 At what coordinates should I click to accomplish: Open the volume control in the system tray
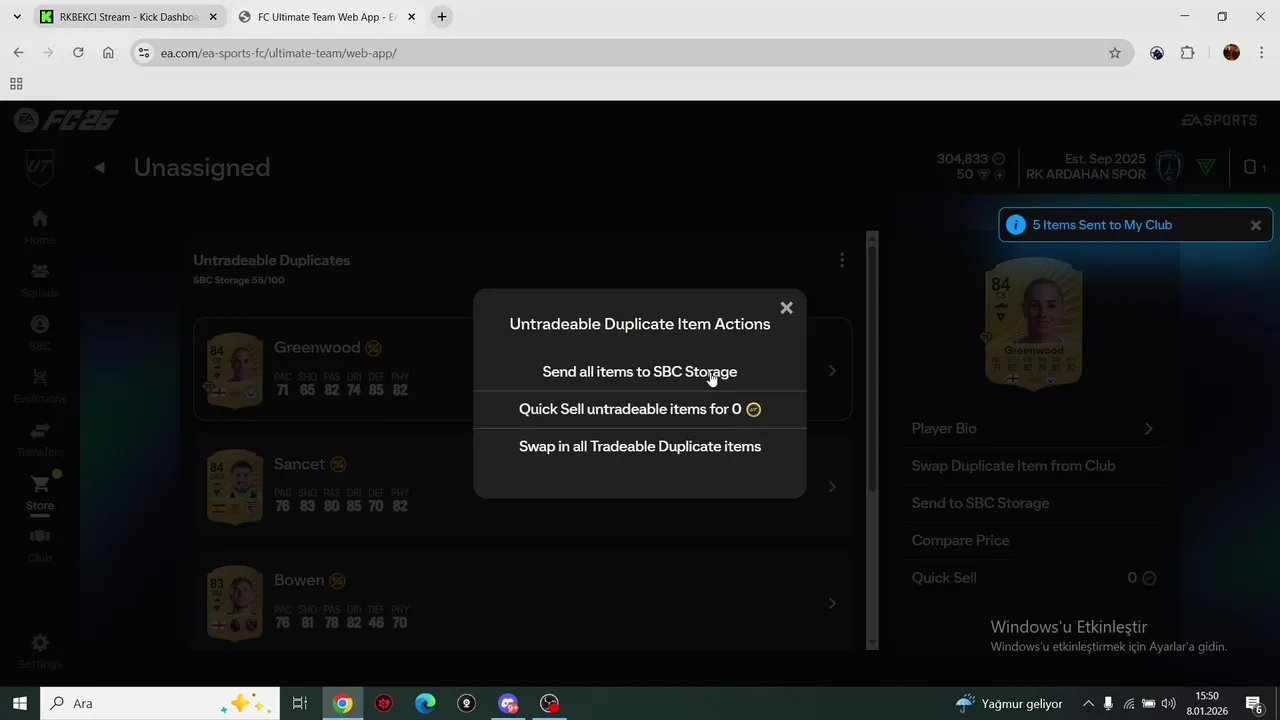pyautogui.click(x=1168, y=703)
